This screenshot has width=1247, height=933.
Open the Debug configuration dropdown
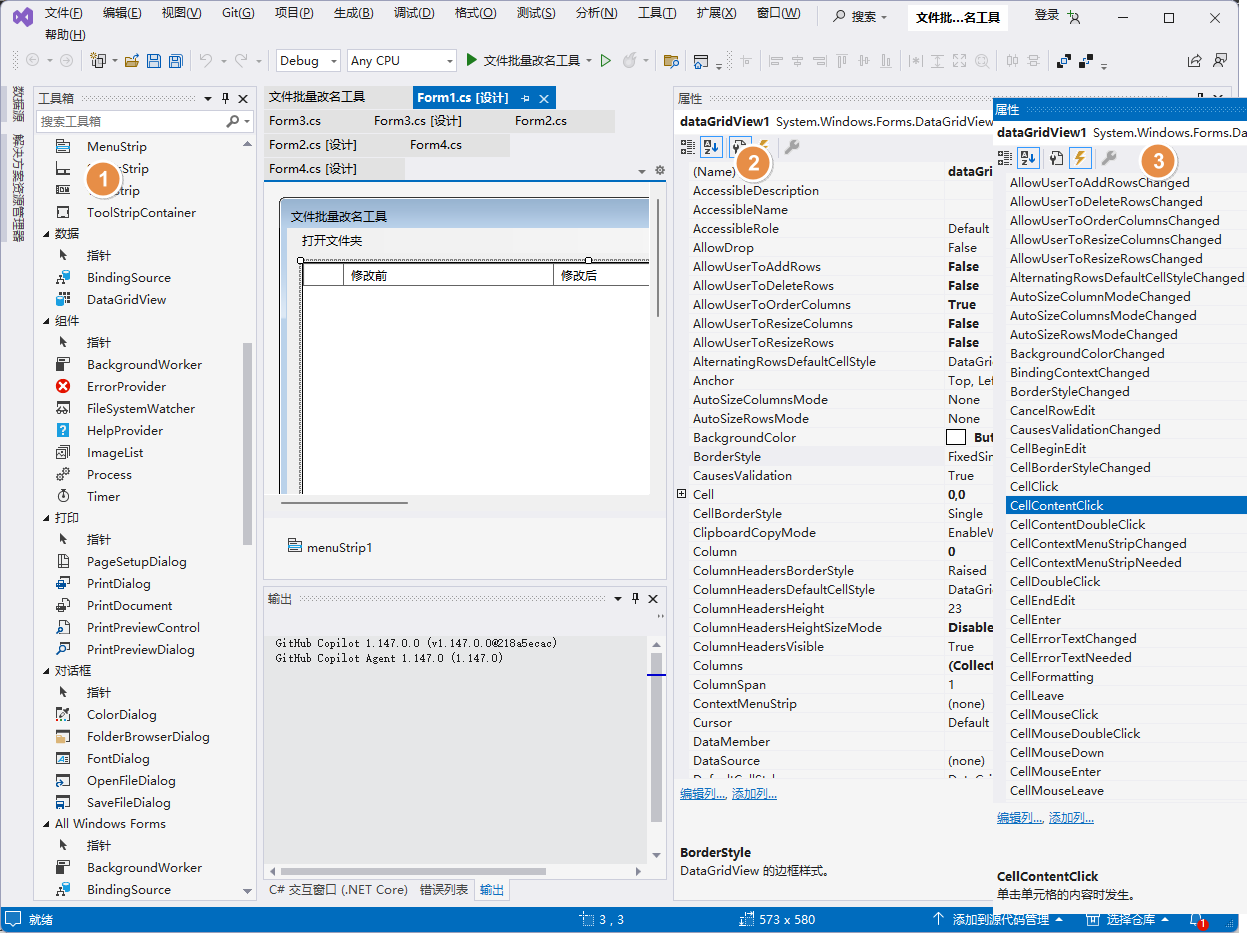(x=308, y=61)
